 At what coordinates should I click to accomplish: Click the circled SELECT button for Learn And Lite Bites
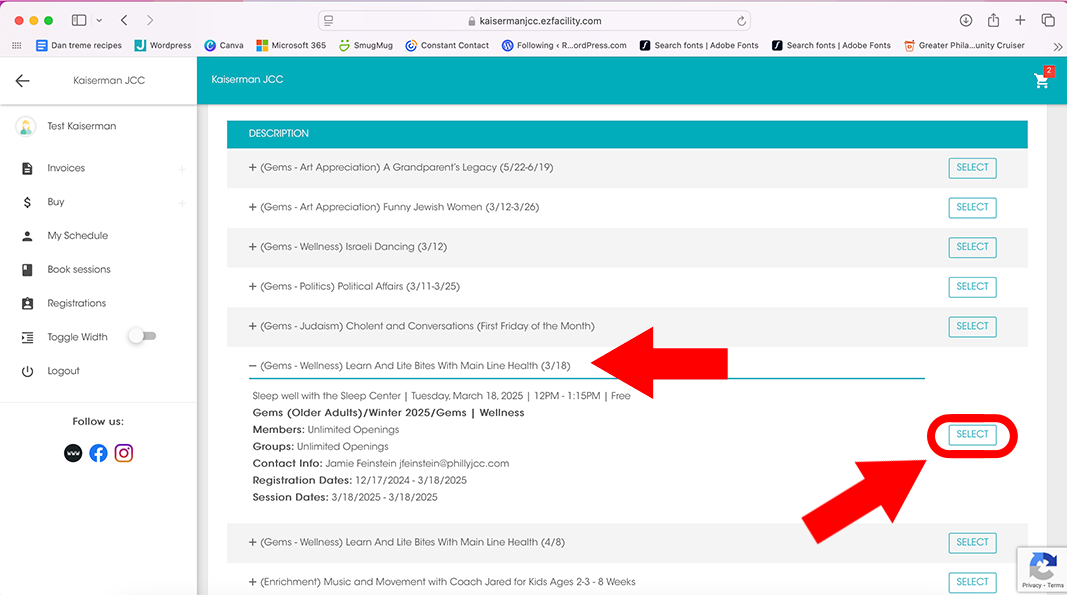[x=972, y=434]
